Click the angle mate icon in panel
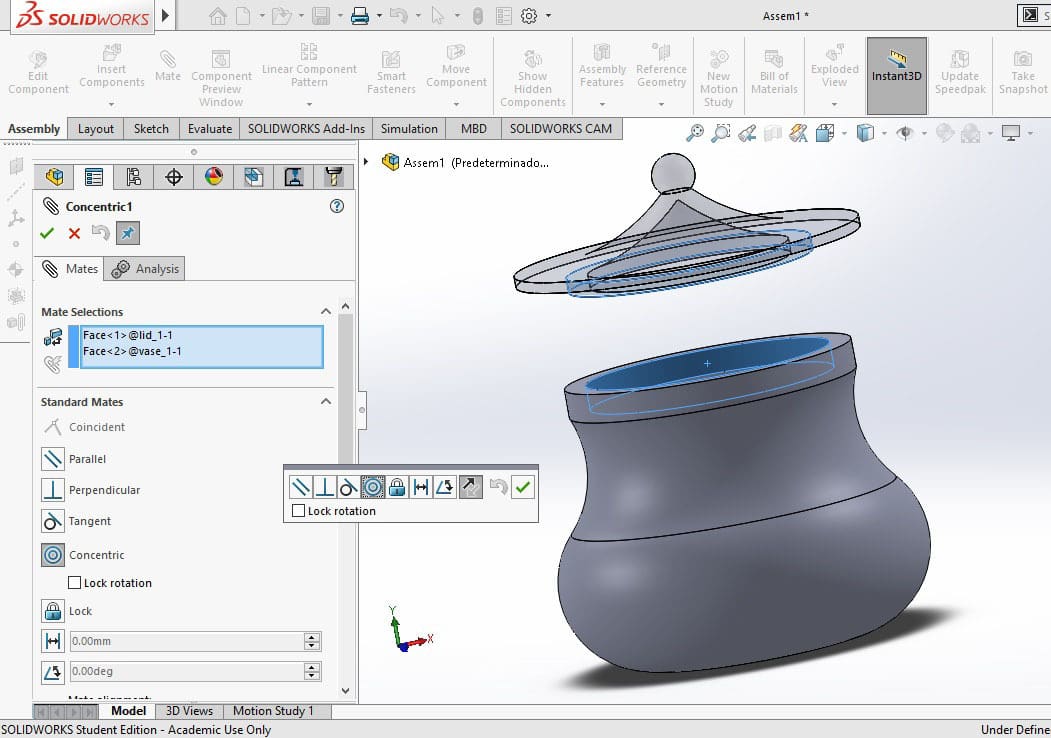This screenshot has height=738, width=1051. 53,672
